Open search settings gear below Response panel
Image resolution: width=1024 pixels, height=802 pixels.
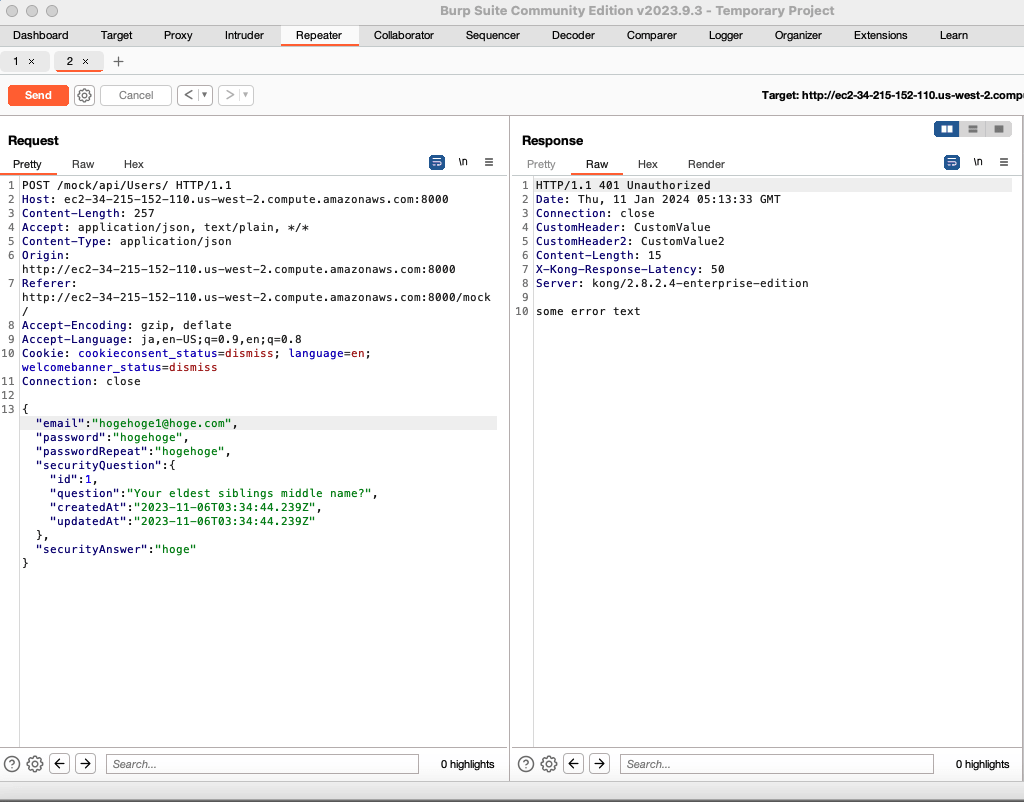[x=549, y=764]
